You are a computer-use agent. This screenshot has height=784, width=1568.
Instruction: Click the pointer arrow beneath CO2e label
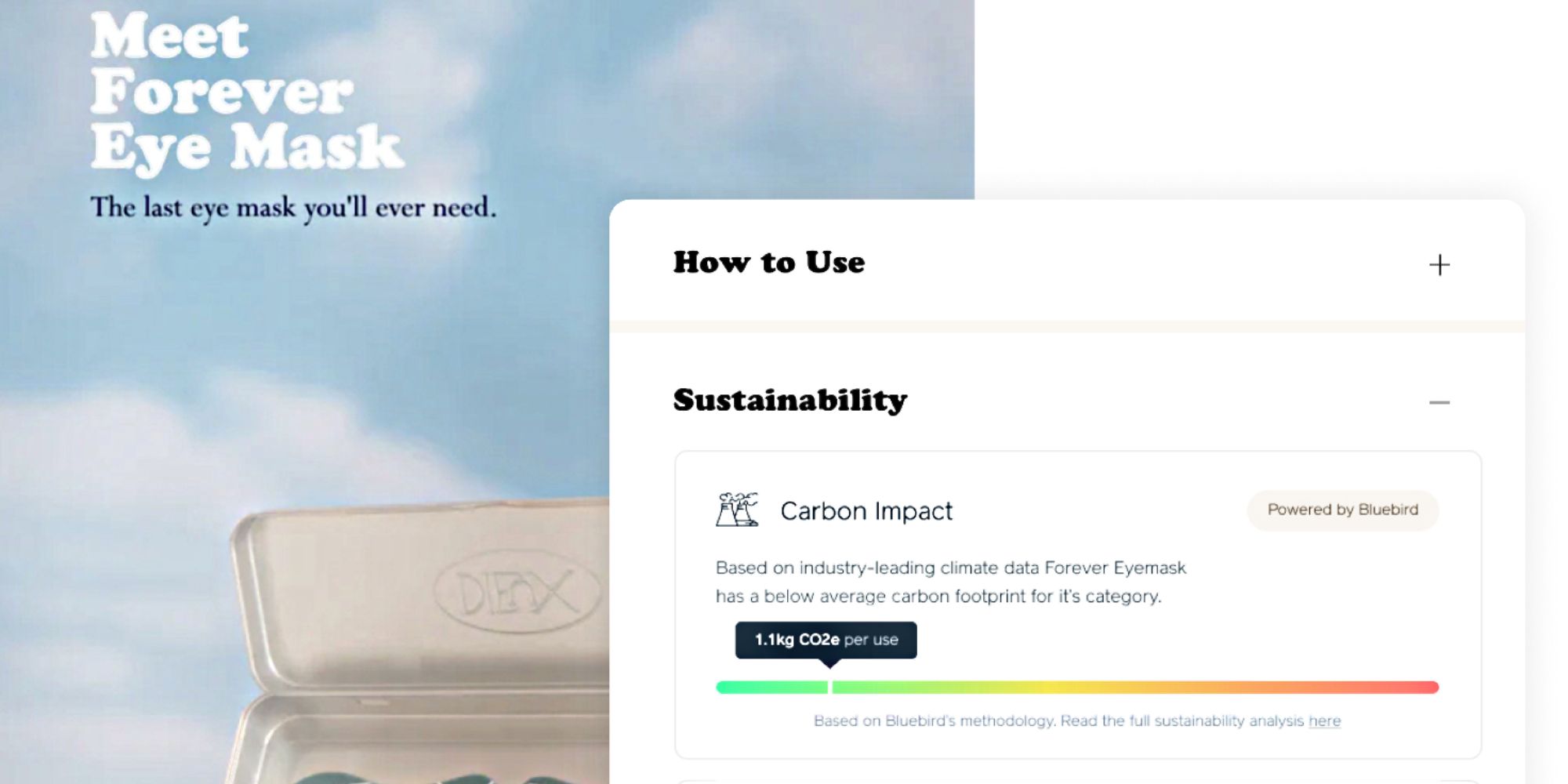(x=829, y=663)
